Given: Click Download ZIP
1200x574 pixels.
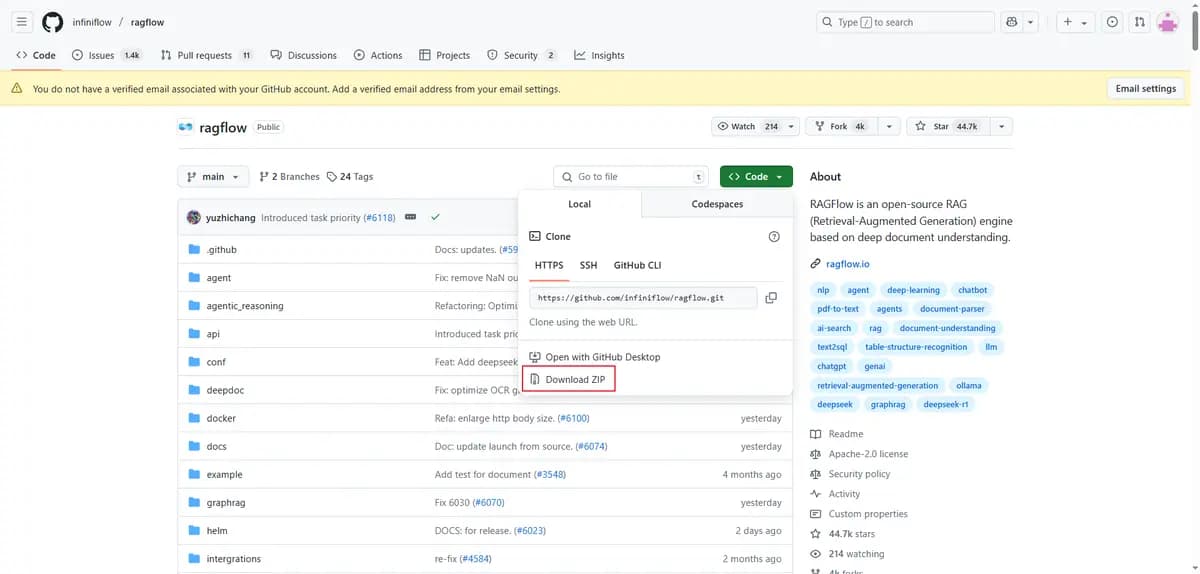Looking at the screenshot, I should tap(568, 380).
